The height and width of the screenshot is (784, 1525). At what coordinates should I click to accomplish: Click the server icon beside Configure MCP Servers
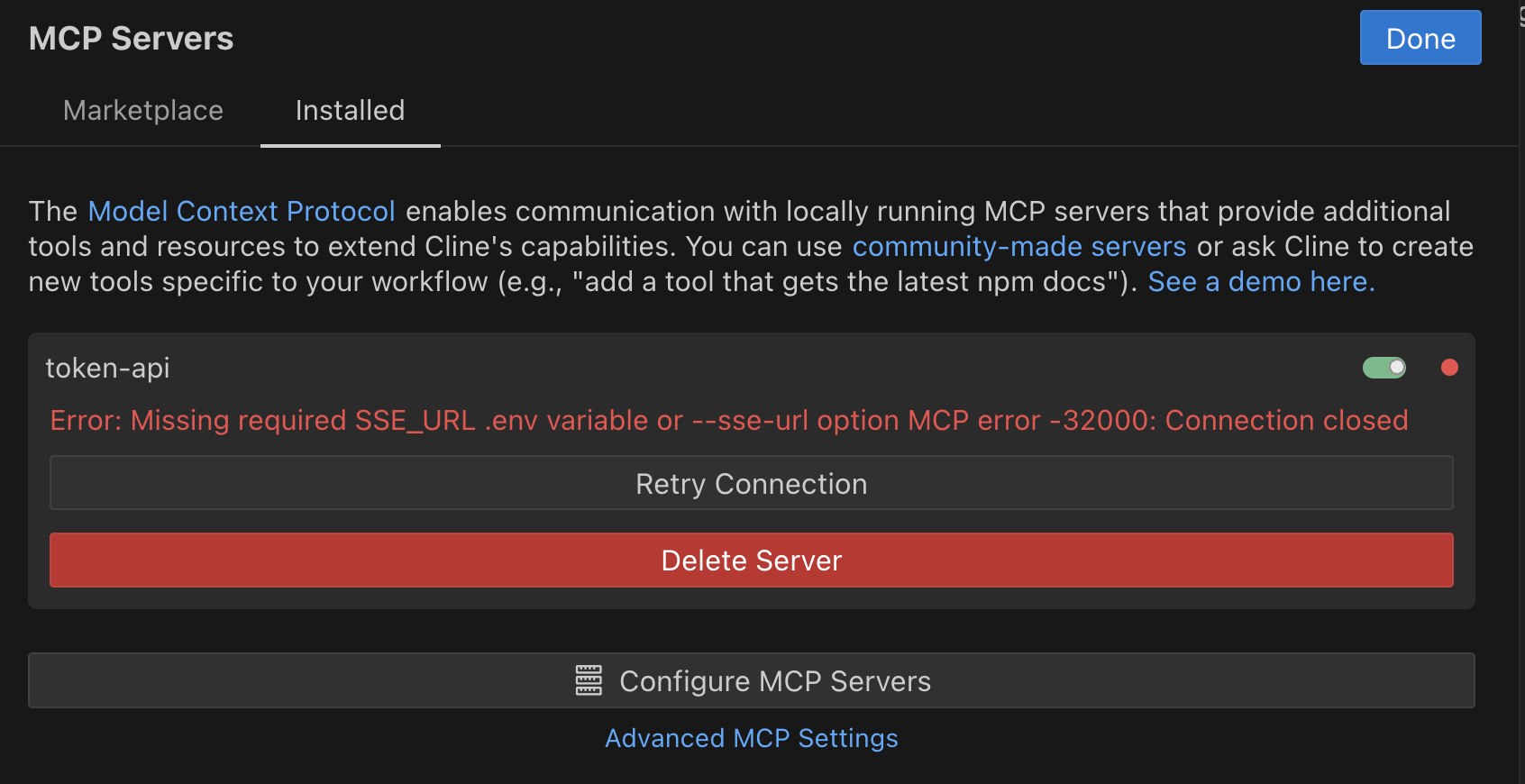pos(589,681)
